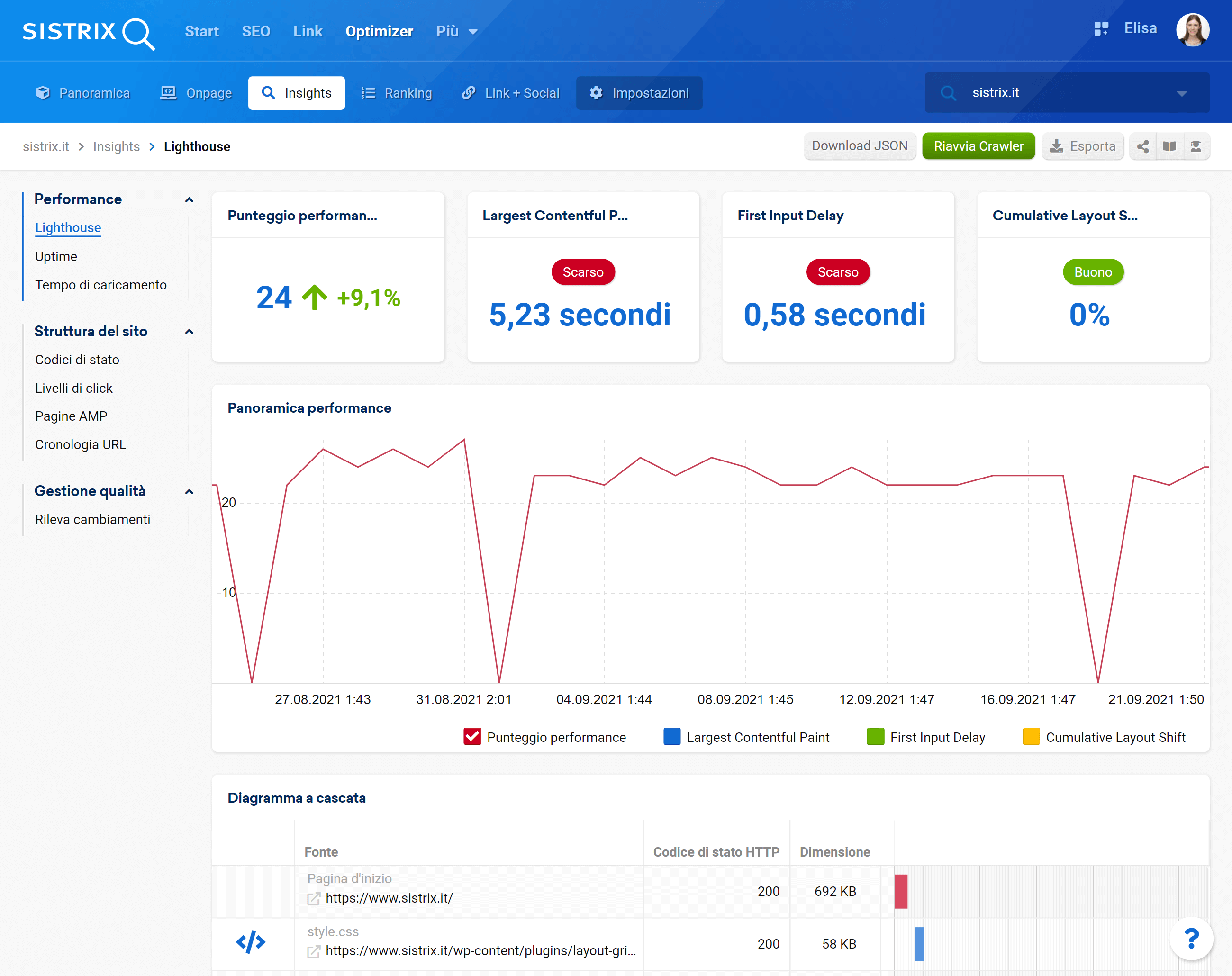The height and width of the screenshot is (976, 1232).
Task: Select the Insights tab
Action: tap(297, 92)
